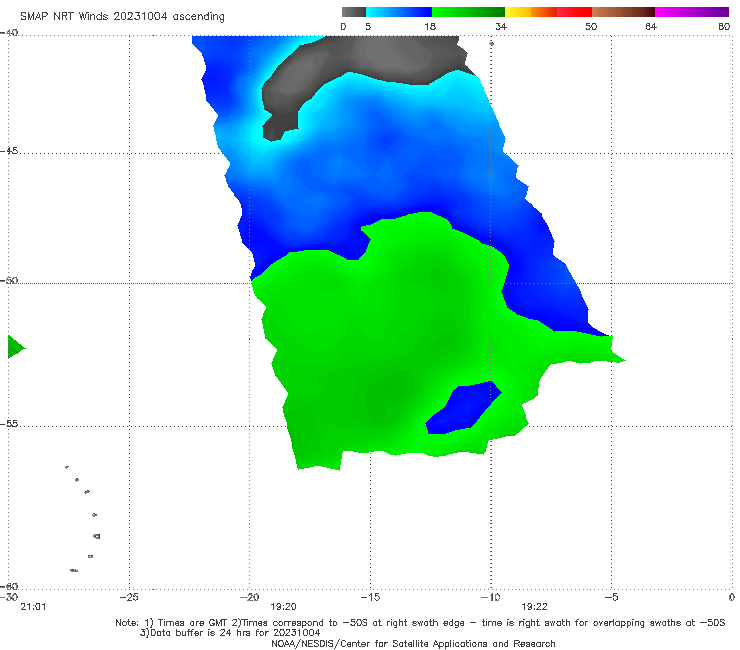Click the gray segment of the color bar
The image size is (740, 650).
pyautogui.click(x=354, y=12)
